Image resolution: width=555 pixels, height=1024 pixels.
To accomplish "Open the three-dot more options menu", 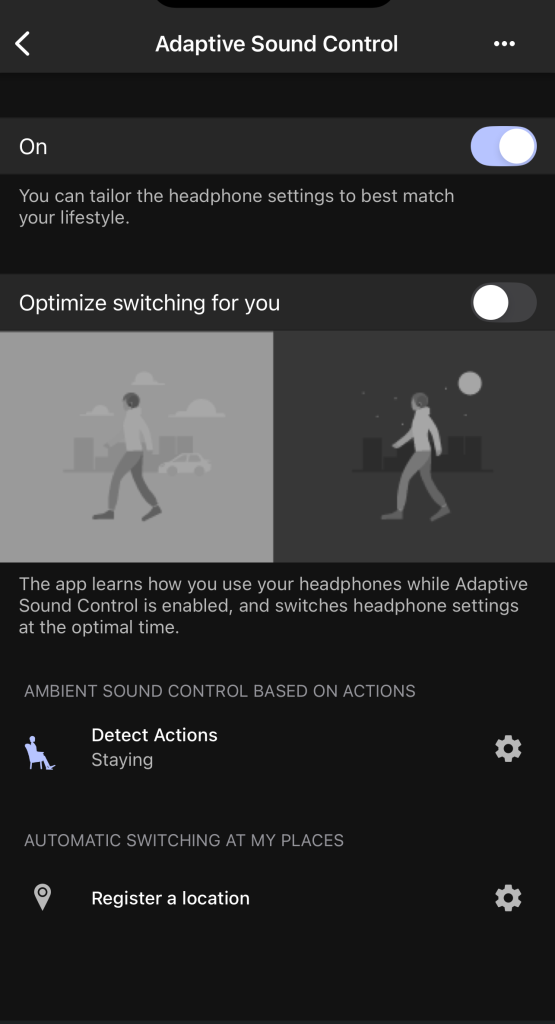I will pyautogui.click(x=504, y=44).
